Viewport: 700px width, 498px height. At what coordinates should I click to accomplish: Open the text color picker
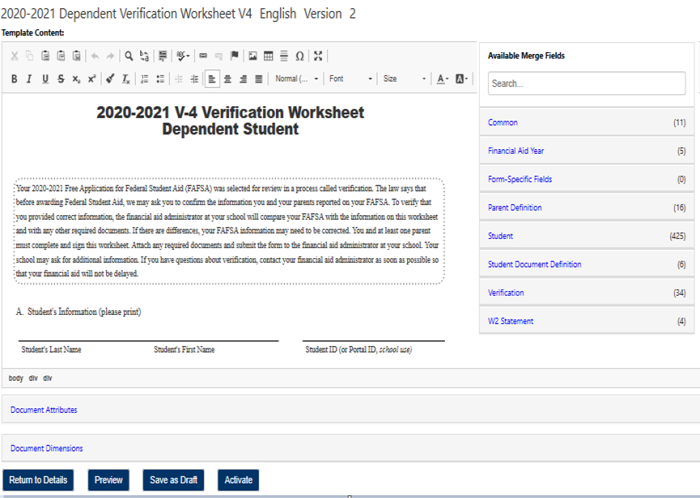[x=443, y=79]
